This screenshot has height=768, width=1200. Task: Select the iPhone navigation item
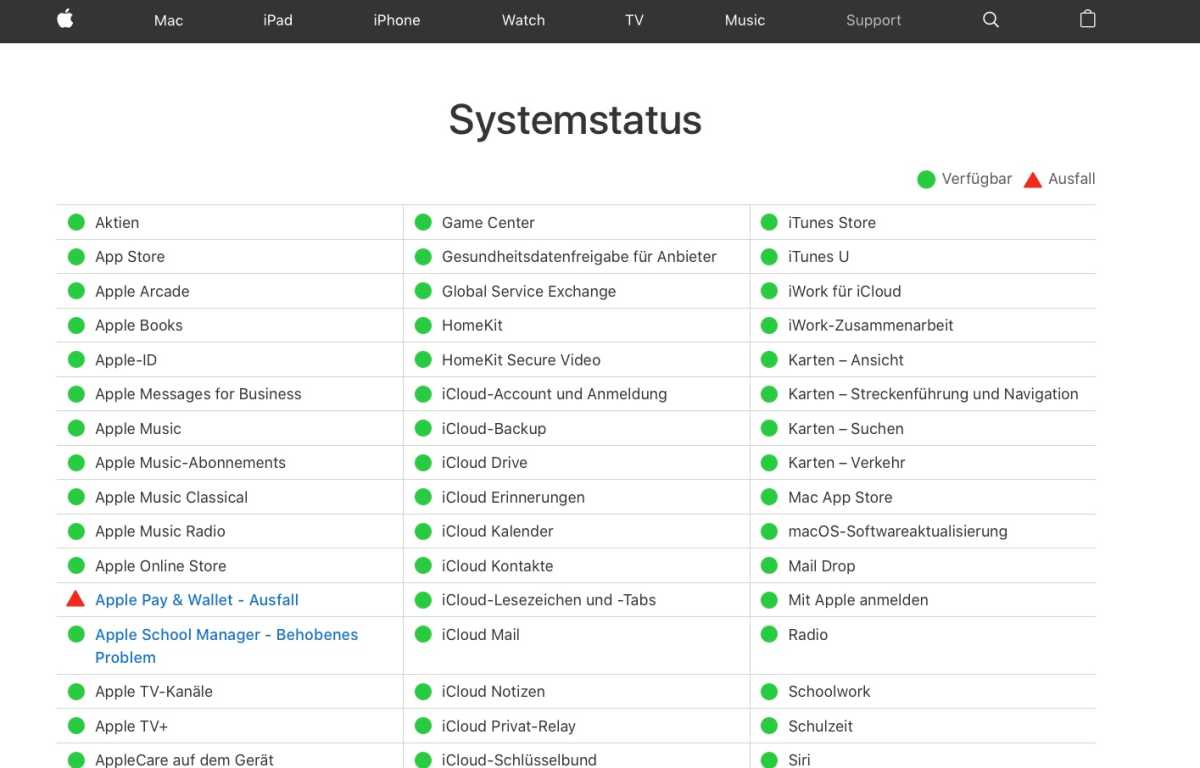coord(396,20)
